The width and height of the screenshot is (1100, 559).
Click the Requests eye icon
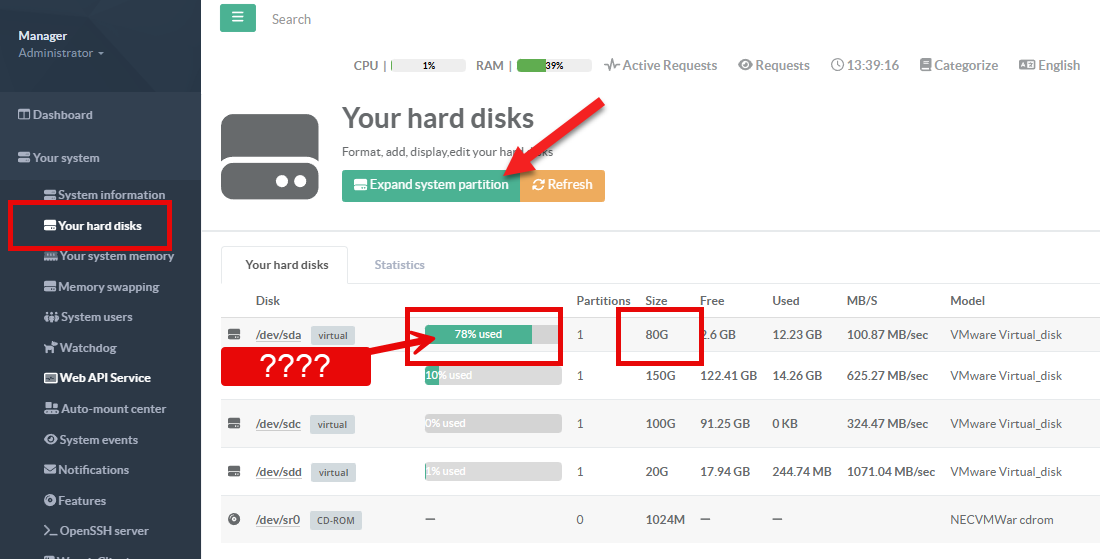[745, 65]
